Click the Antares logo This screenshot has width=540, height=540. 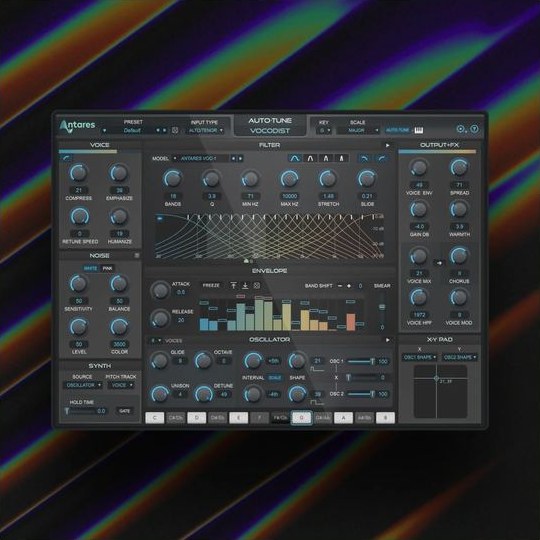point(77,126)
